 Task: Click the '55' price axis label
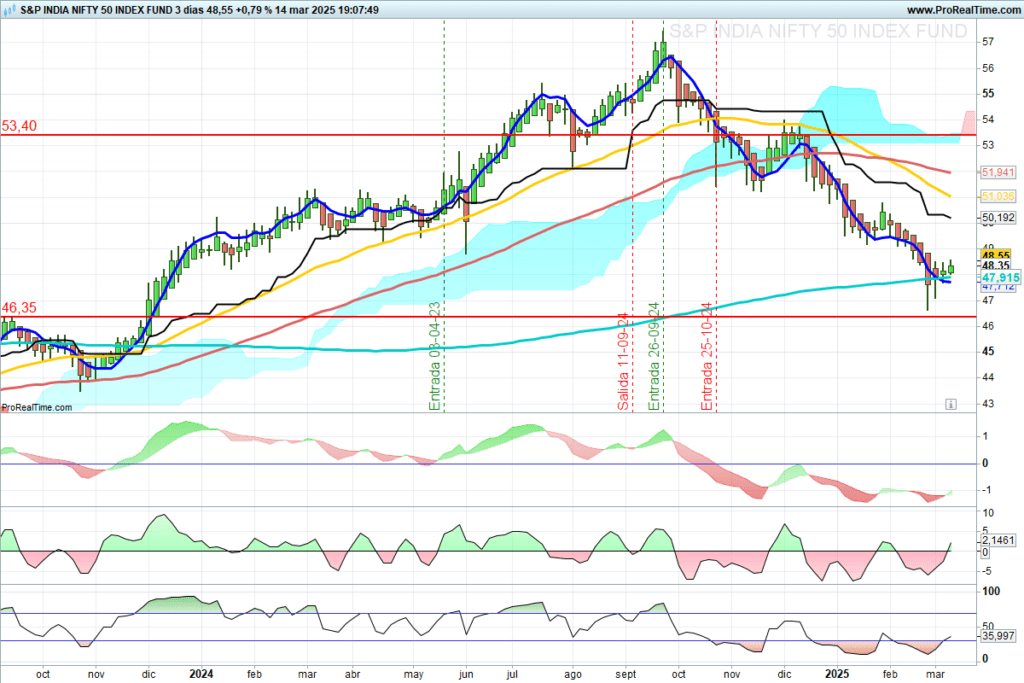[x=988, y=93]
